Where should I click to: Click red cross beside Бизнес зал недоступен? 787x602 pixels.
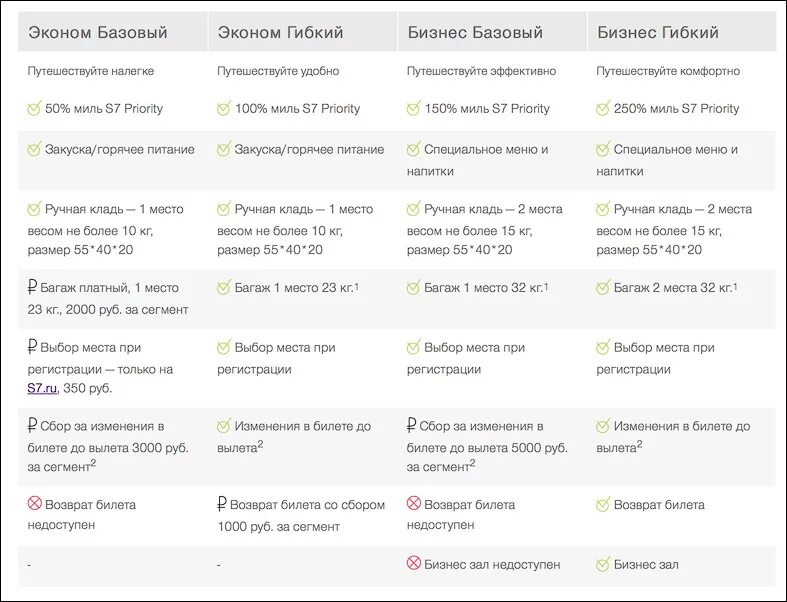(x=414, y=563)
